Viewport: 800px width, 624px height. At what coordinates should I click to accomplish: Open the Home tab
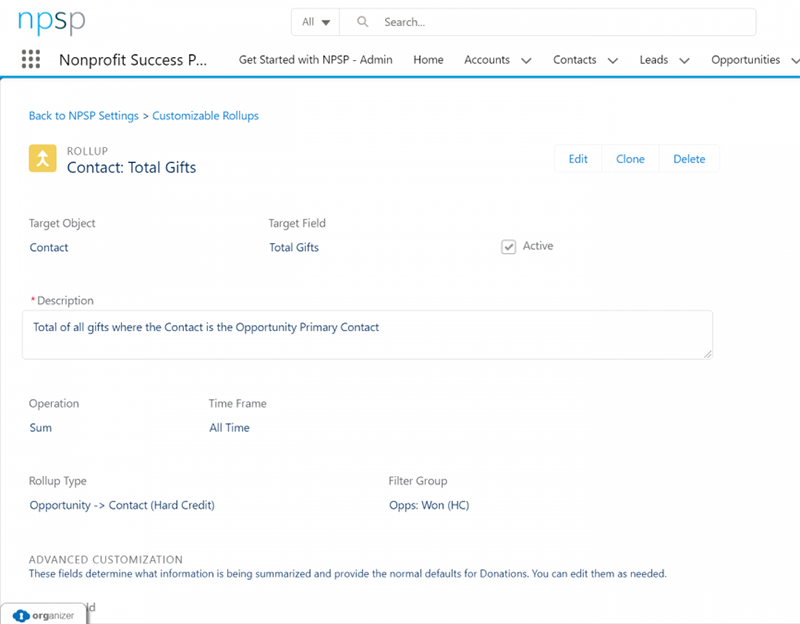click(428, 60)
